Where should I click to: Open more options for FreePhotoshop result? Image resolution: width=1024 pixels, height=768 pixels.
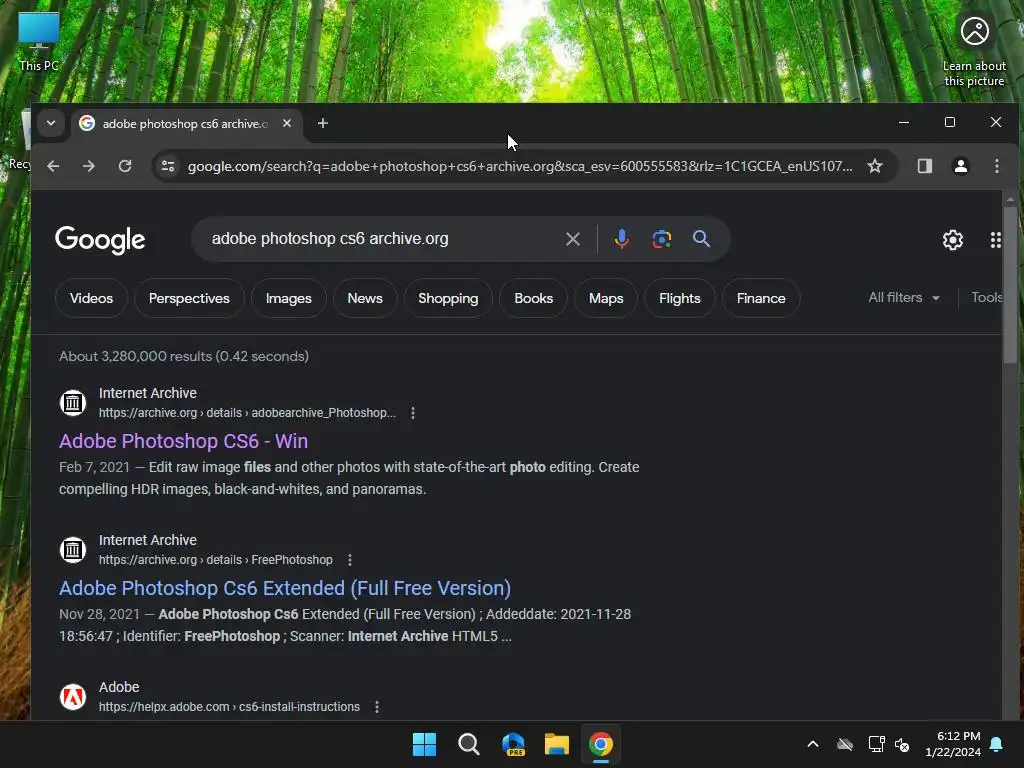[x=350, y=560]
